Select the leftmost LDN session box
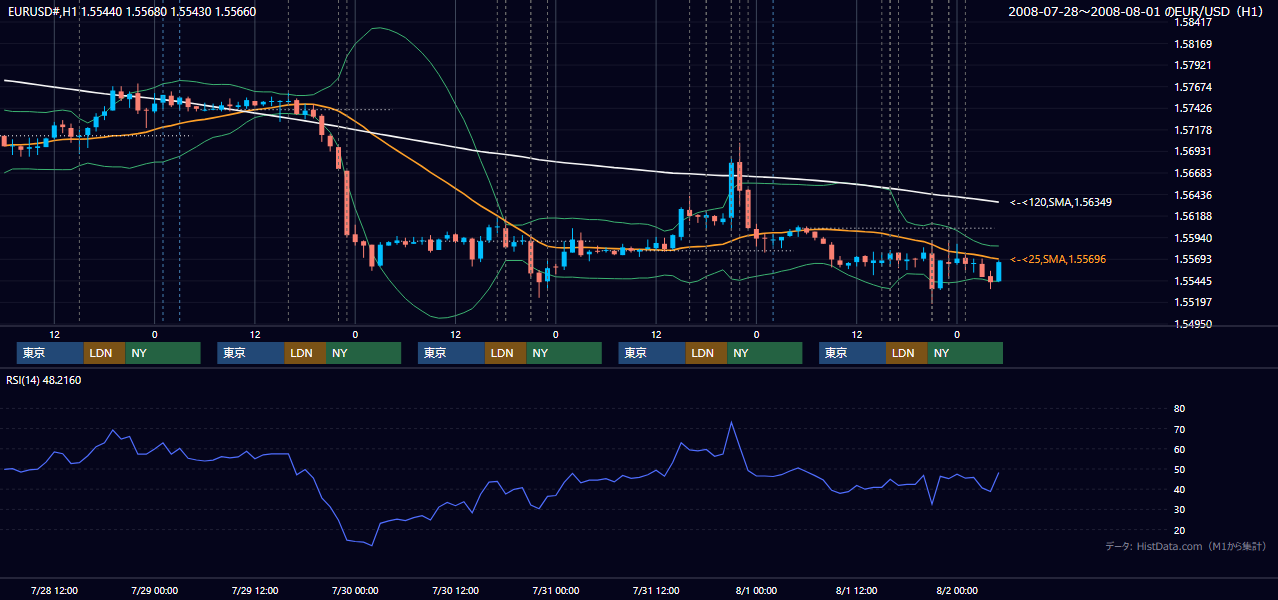The image size is (1278, 600). click(x=105, y=353)
